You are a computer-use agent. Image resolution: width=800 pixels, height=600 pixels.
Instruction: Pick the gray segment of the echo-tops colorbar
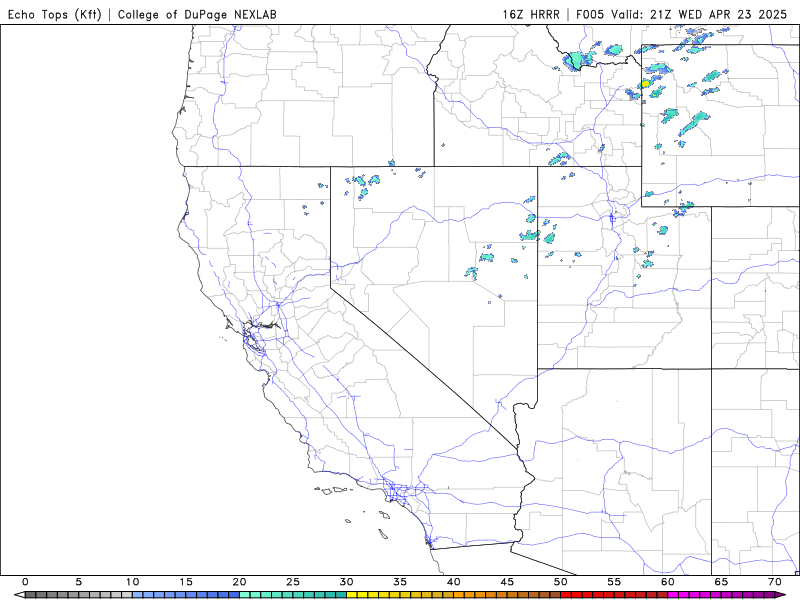point(79,595)
